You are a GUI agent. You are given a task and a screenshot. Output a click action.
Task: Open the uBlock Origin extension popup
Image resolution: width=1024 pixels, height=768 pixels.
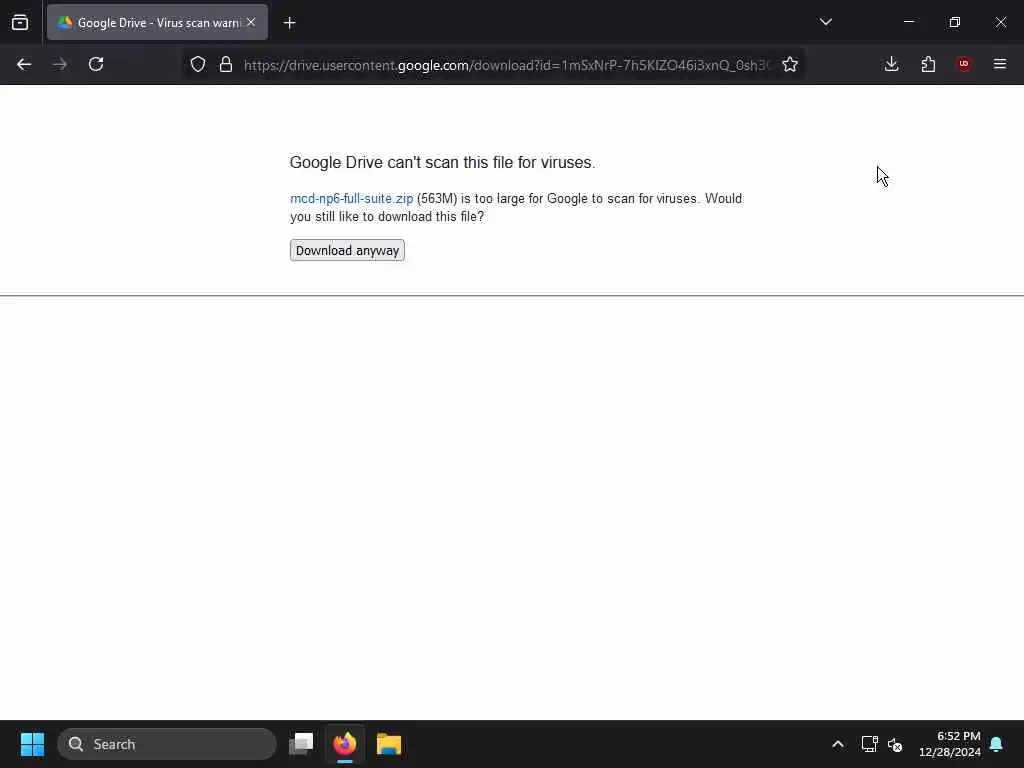click(x=964, y=64)
